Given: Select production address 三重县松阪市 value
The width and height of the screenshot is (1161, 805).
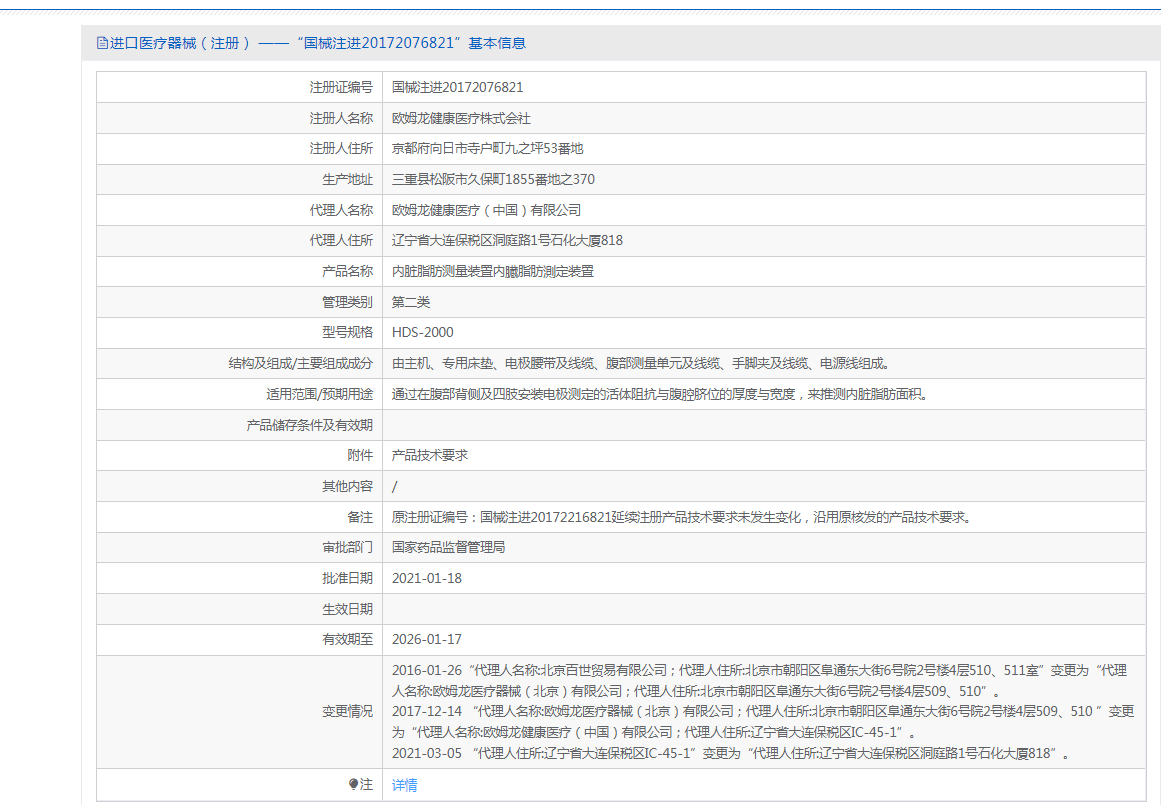Looking at the screenshot, I should 493,179.
